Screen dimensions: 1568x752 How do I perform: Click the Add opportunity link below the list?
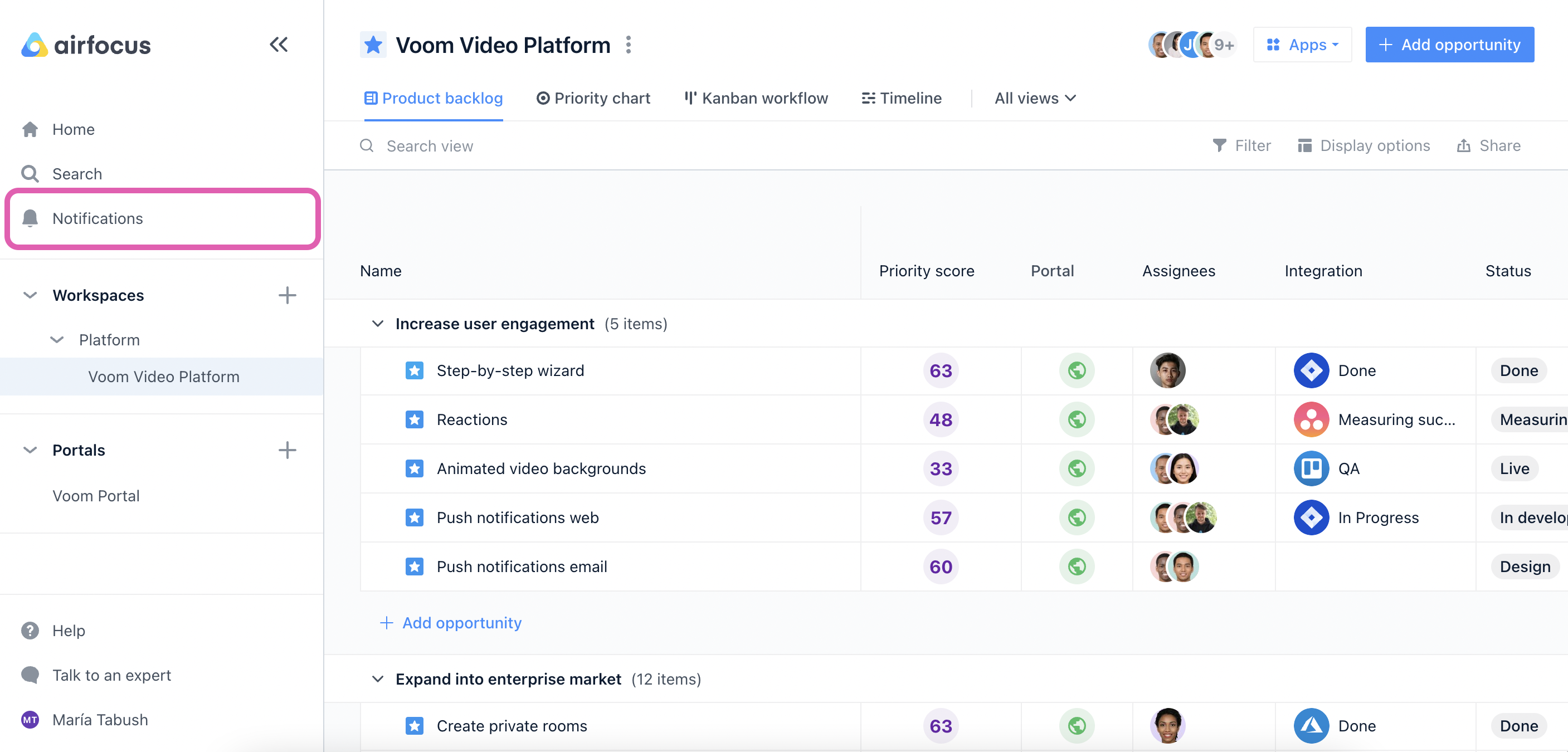[451, 623]
